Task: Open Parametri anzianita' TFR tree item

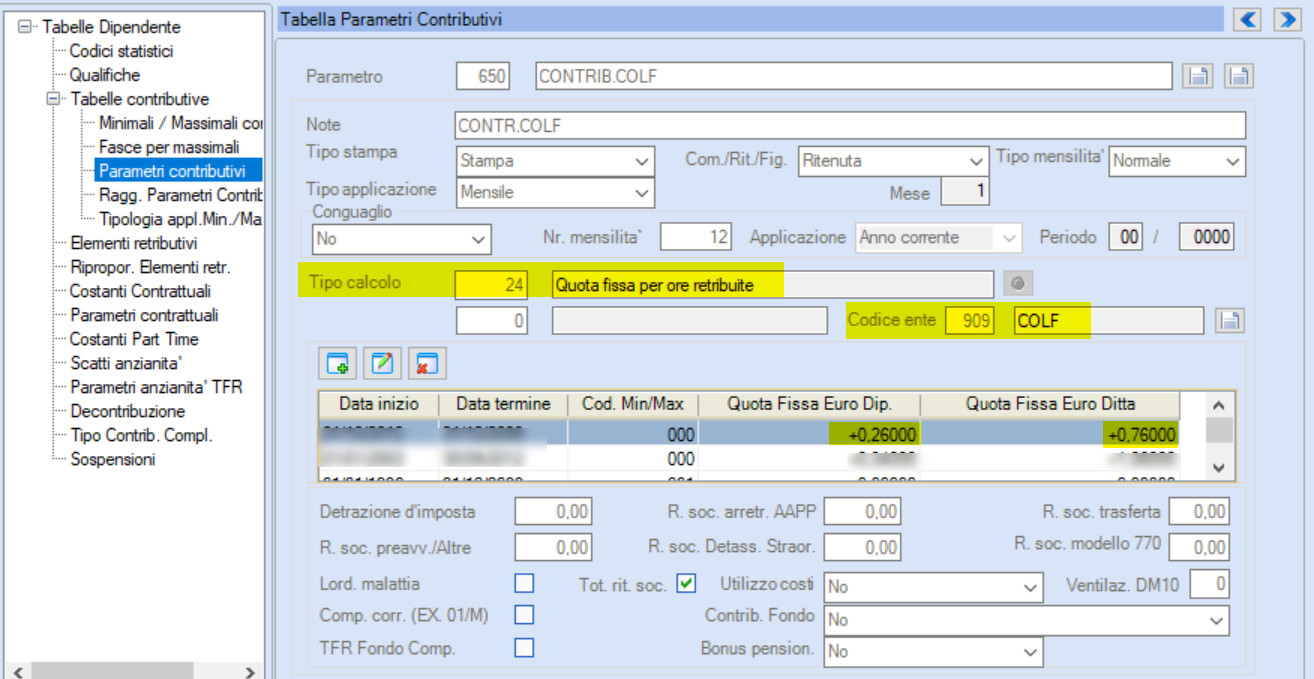Action: coord(156,387)
